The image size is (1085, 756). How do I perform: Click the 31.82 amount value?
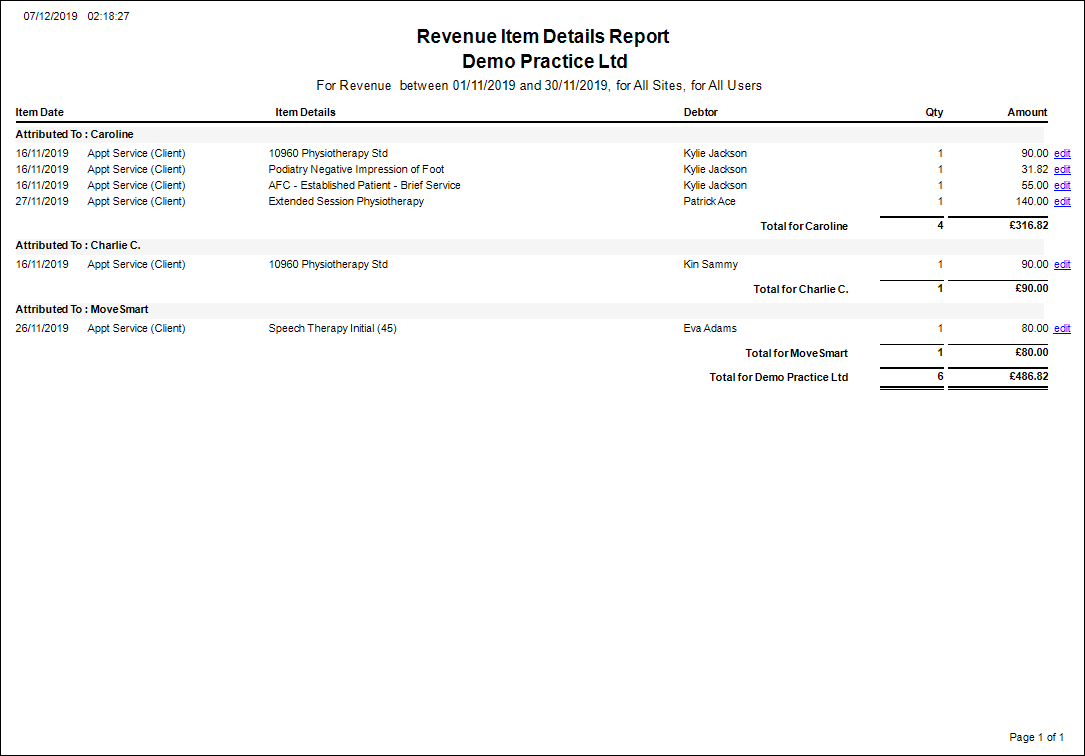(x=1034, y=169)
